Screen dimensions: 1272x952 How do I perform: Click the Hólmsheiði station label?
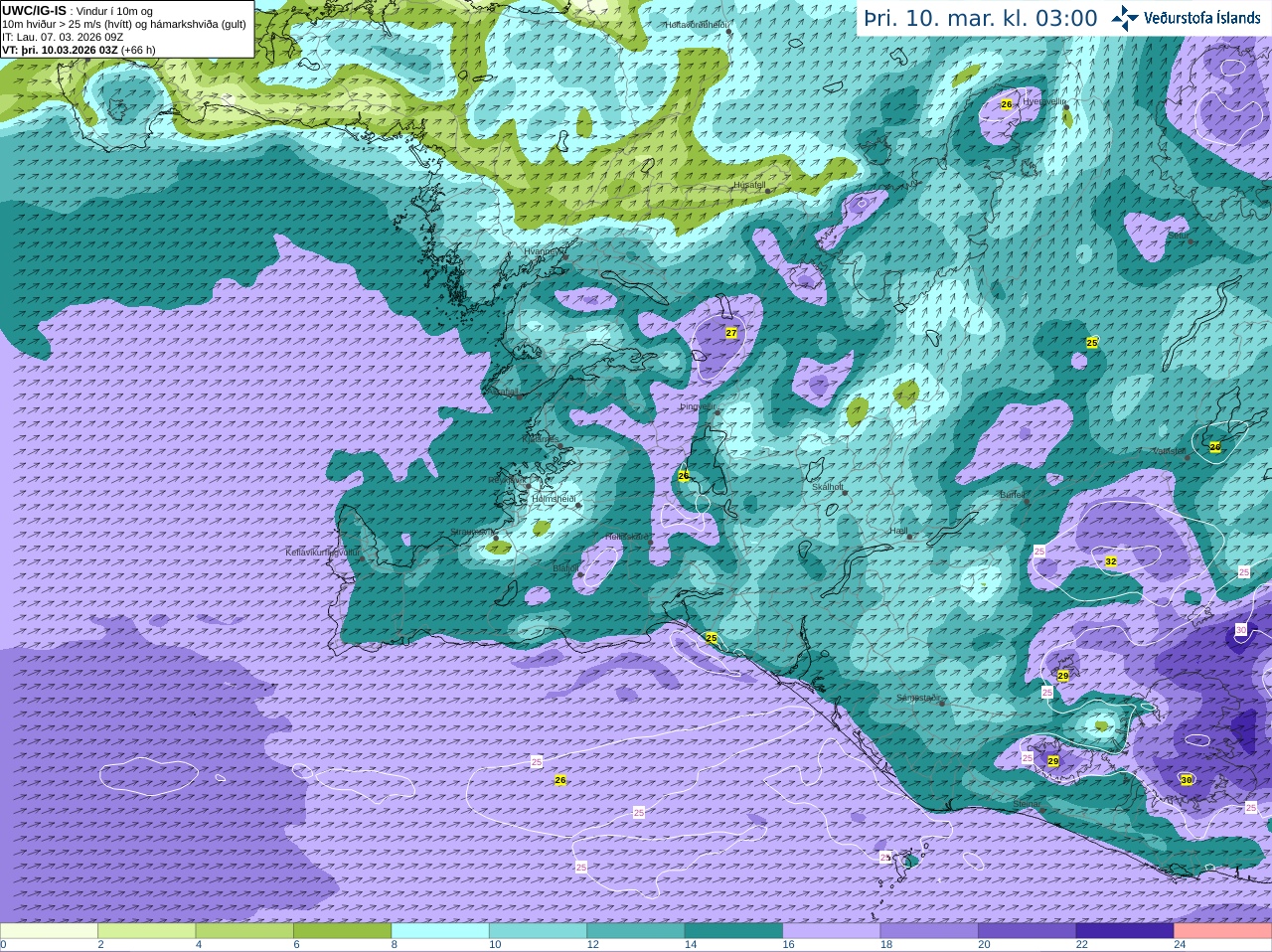(x=554, y=498)
